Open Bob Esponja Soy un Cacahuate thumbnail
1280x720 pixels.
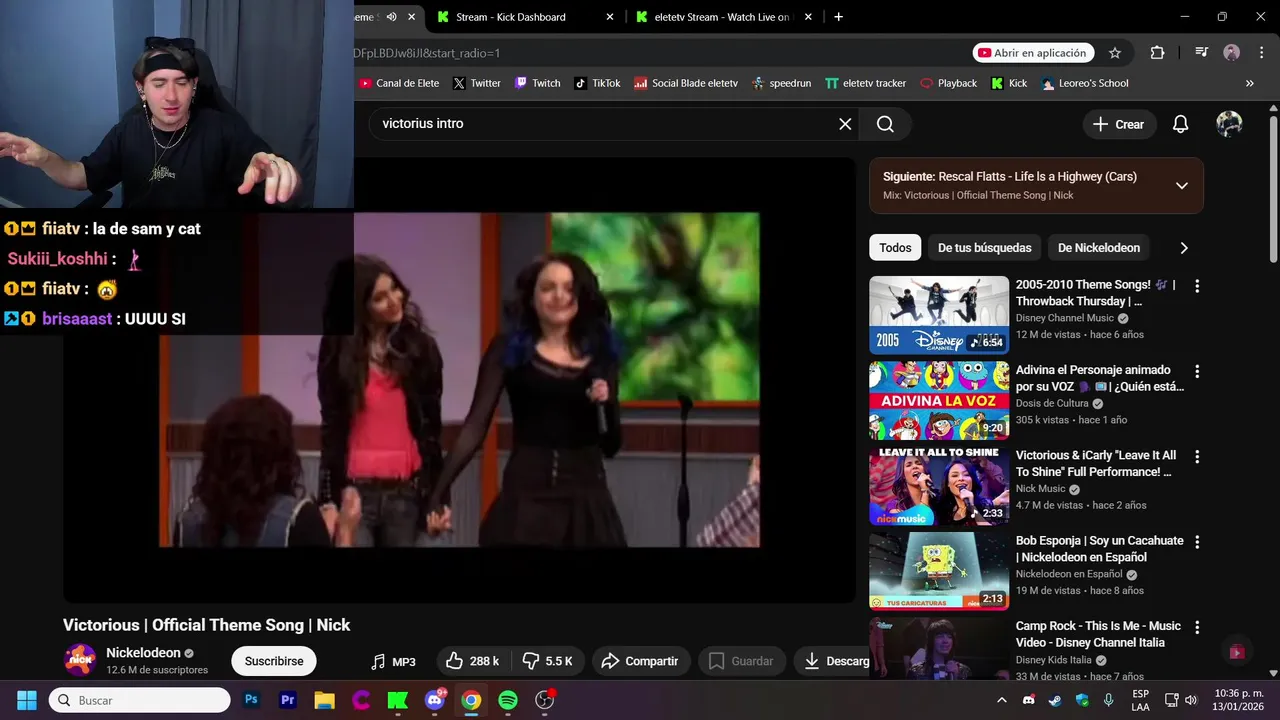click(x=939, y=571)
